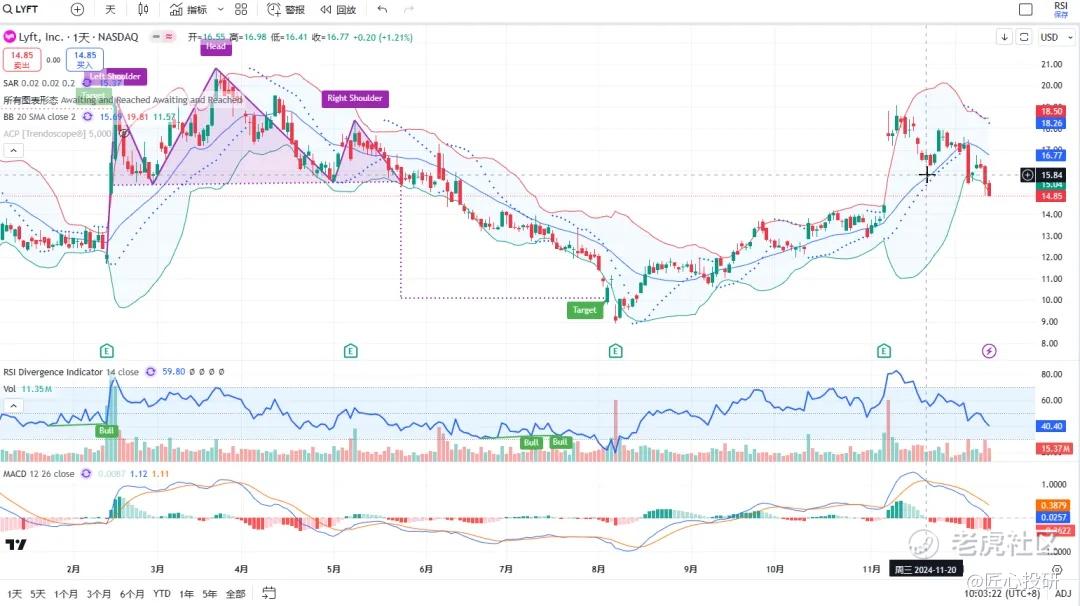The width and height of the screenshot is (1080, 606).
Task: Set the range to 全部
Action: [236, 594]
